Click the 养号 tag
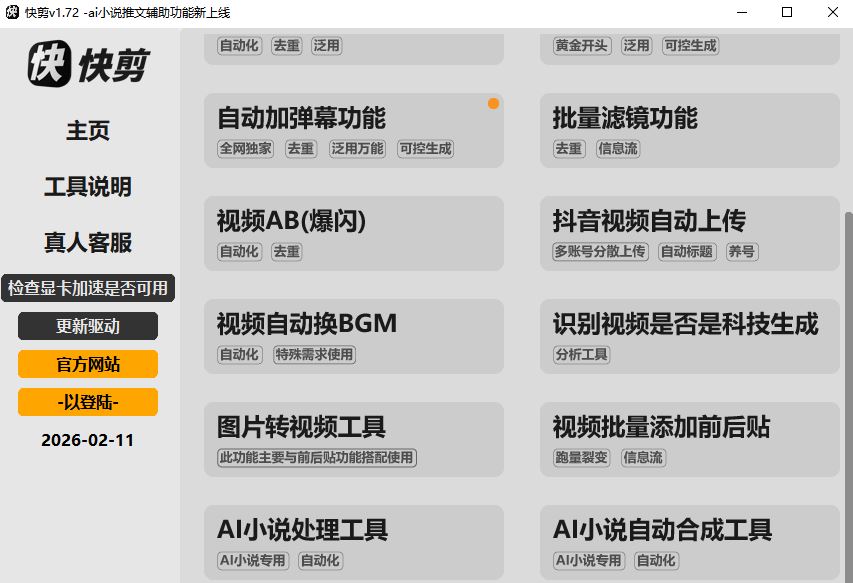The image size is (853, 583). [742, 251]
